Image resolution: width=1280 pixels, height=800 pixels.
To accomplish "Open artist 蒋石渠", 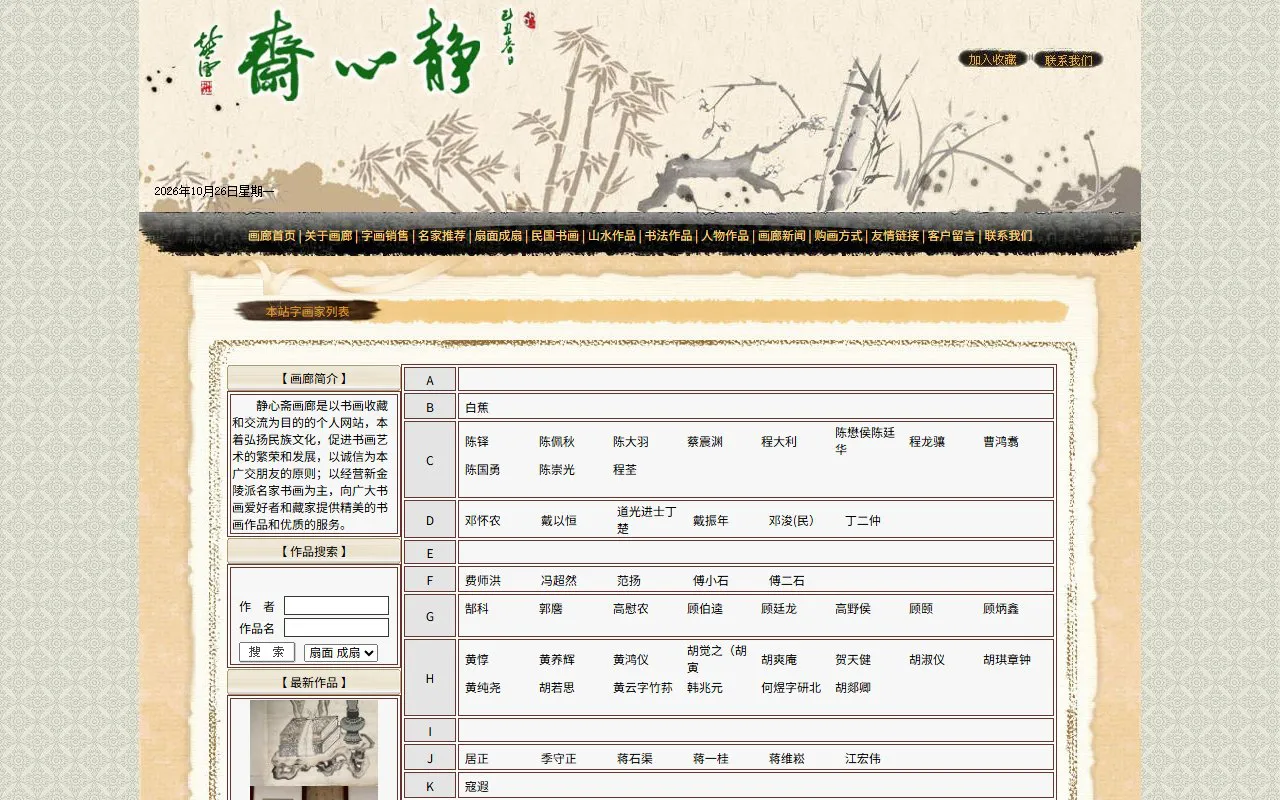I will tap(635, 759).
